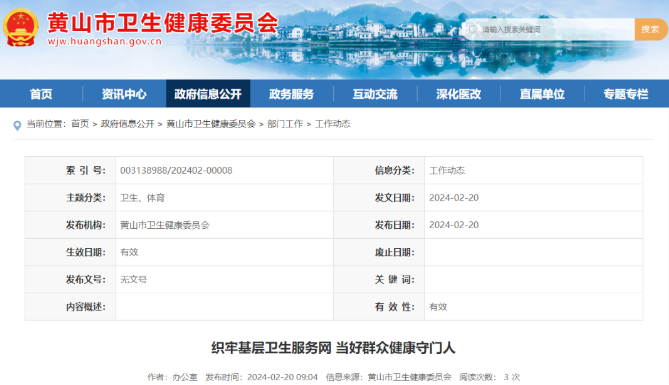Viewport: 669px width, 385px height.
Task: Click the 生效日期 label cell
Action: coord(70,252)
